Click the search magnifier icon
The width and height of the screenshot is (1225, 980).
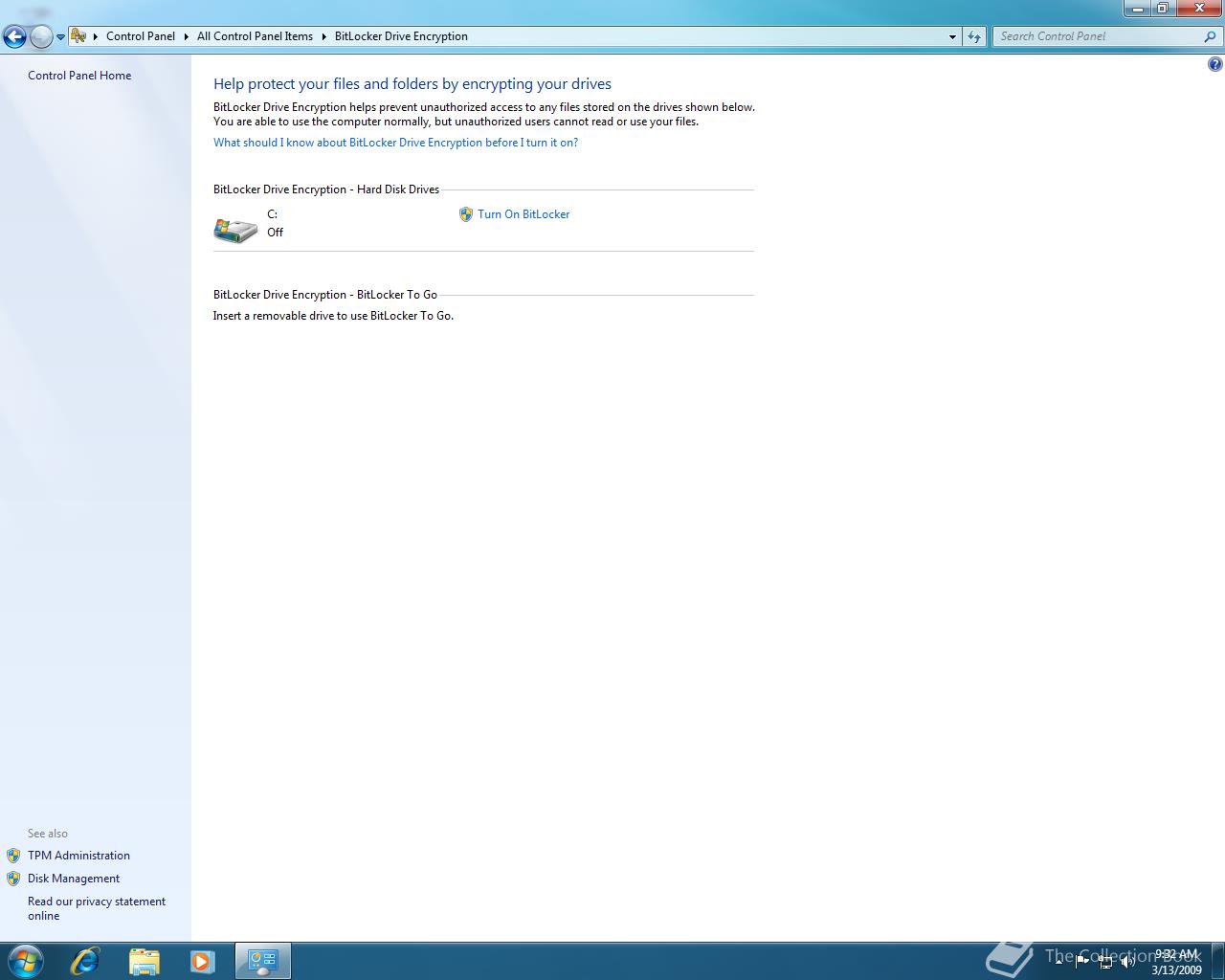1211,36
